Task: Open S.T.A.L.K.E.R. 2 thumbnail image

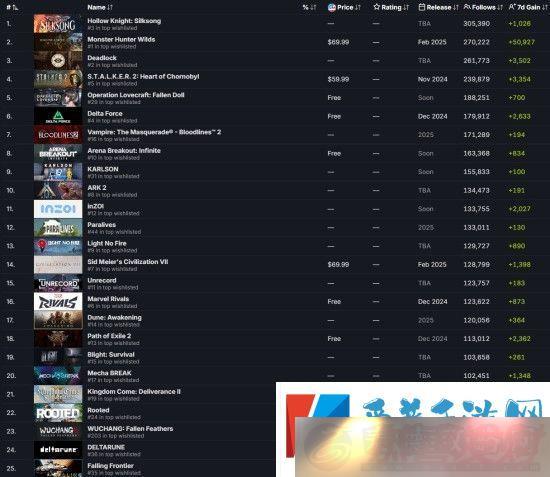Action: (x=58, y=79)
